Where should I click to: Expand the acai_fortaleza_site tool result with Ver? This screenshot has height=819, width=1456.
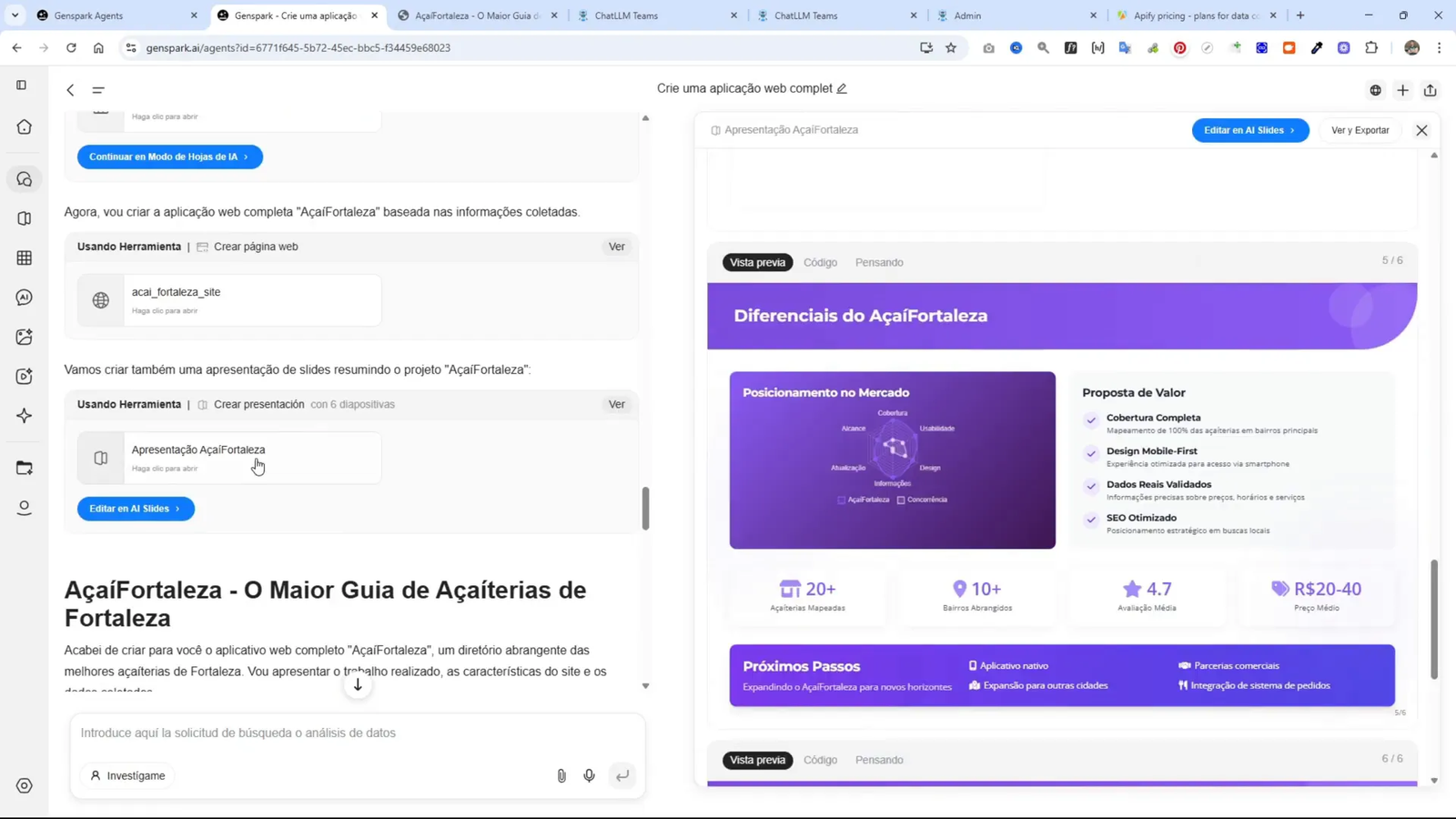(616, 247)
